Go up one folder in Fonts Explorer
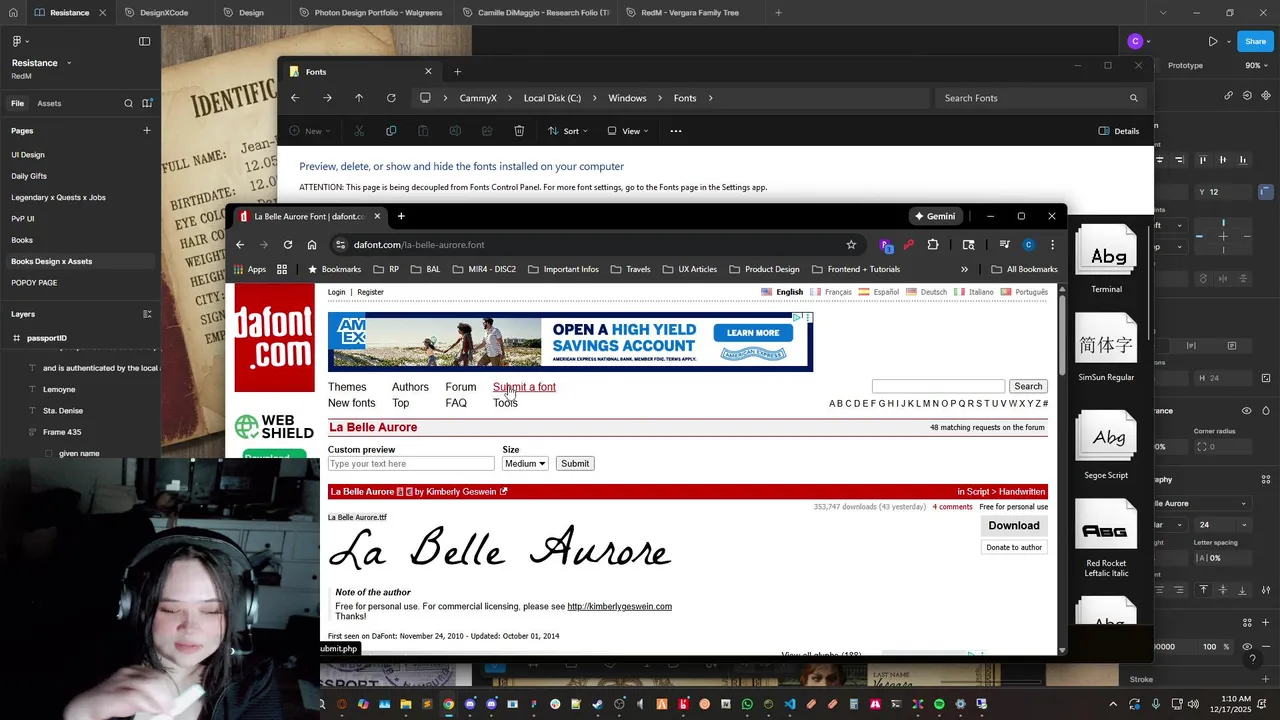 click(x=359, y=98)
